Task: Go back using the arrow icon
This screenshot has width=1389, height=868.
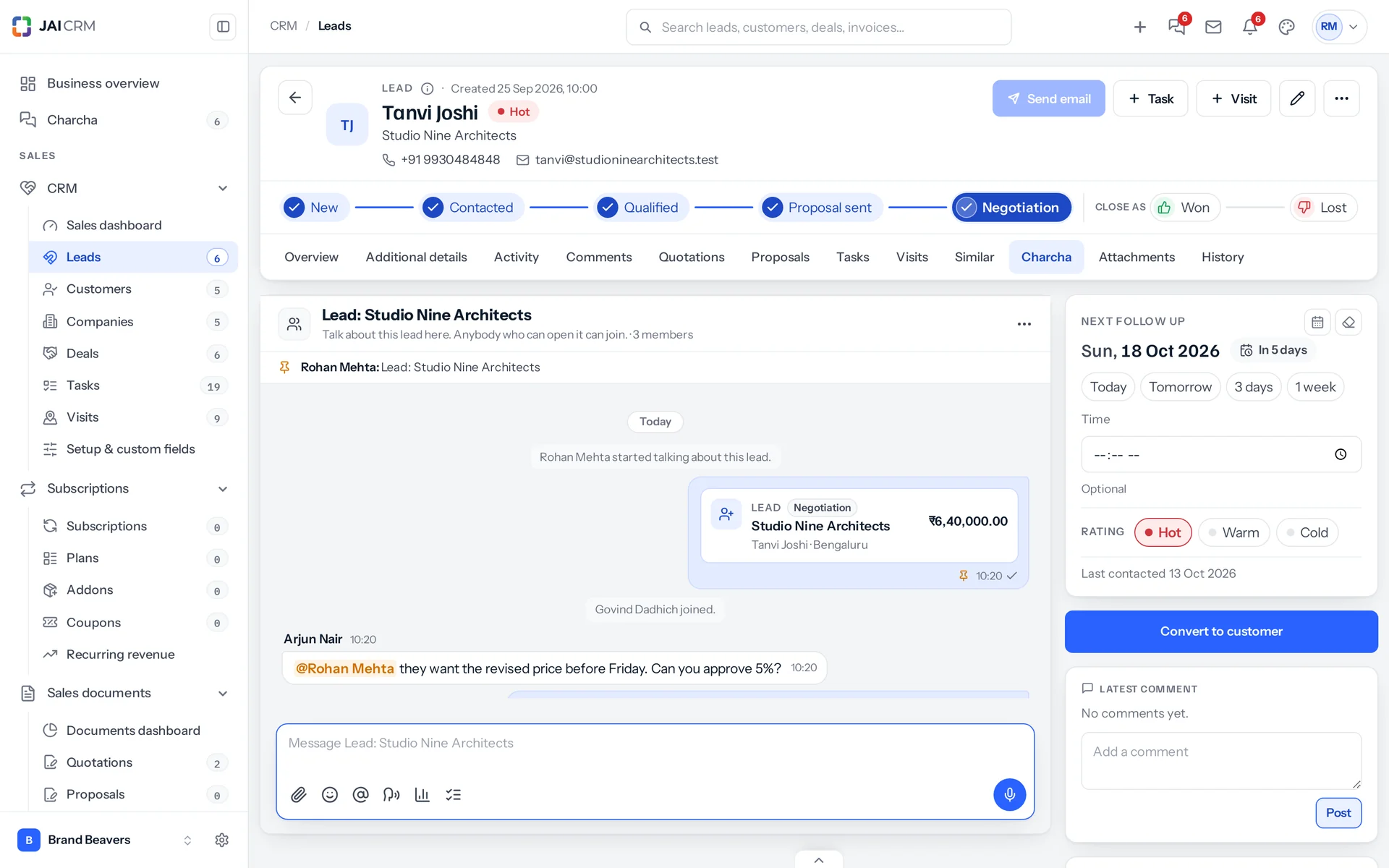Action: (295, 98)
